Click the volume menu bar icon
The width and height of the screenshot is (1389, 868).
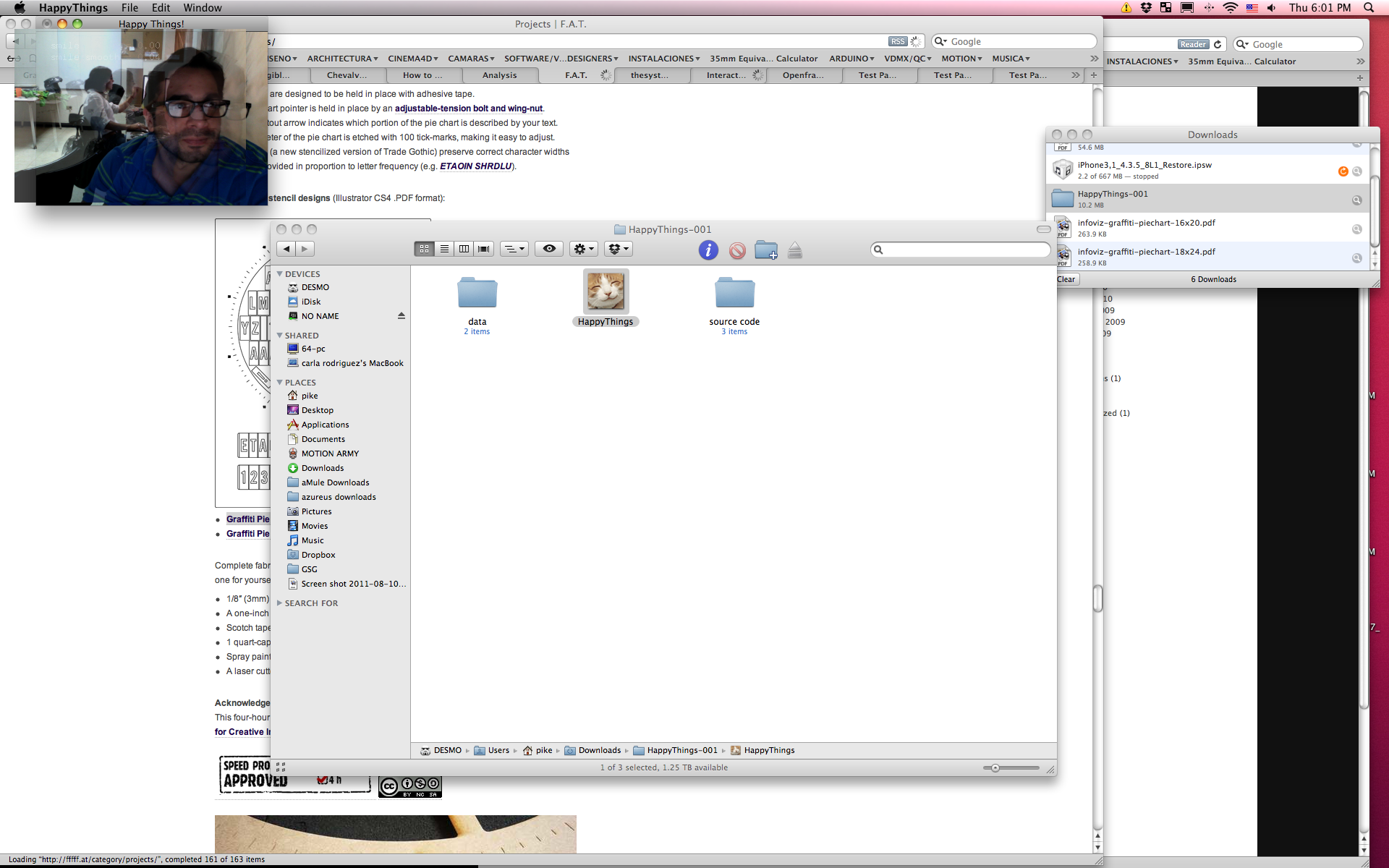1272,8
